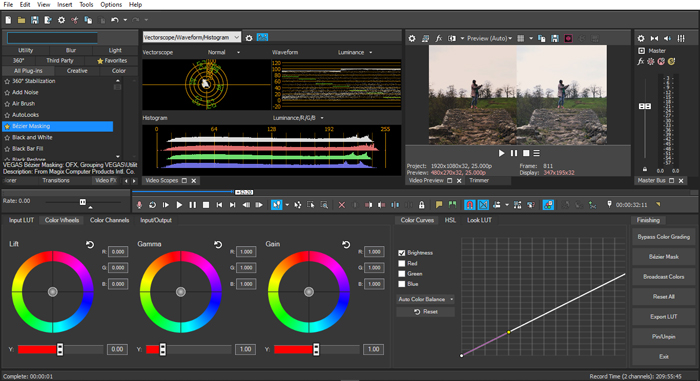Toggle favorite star for Add Noise

(7, 92)
